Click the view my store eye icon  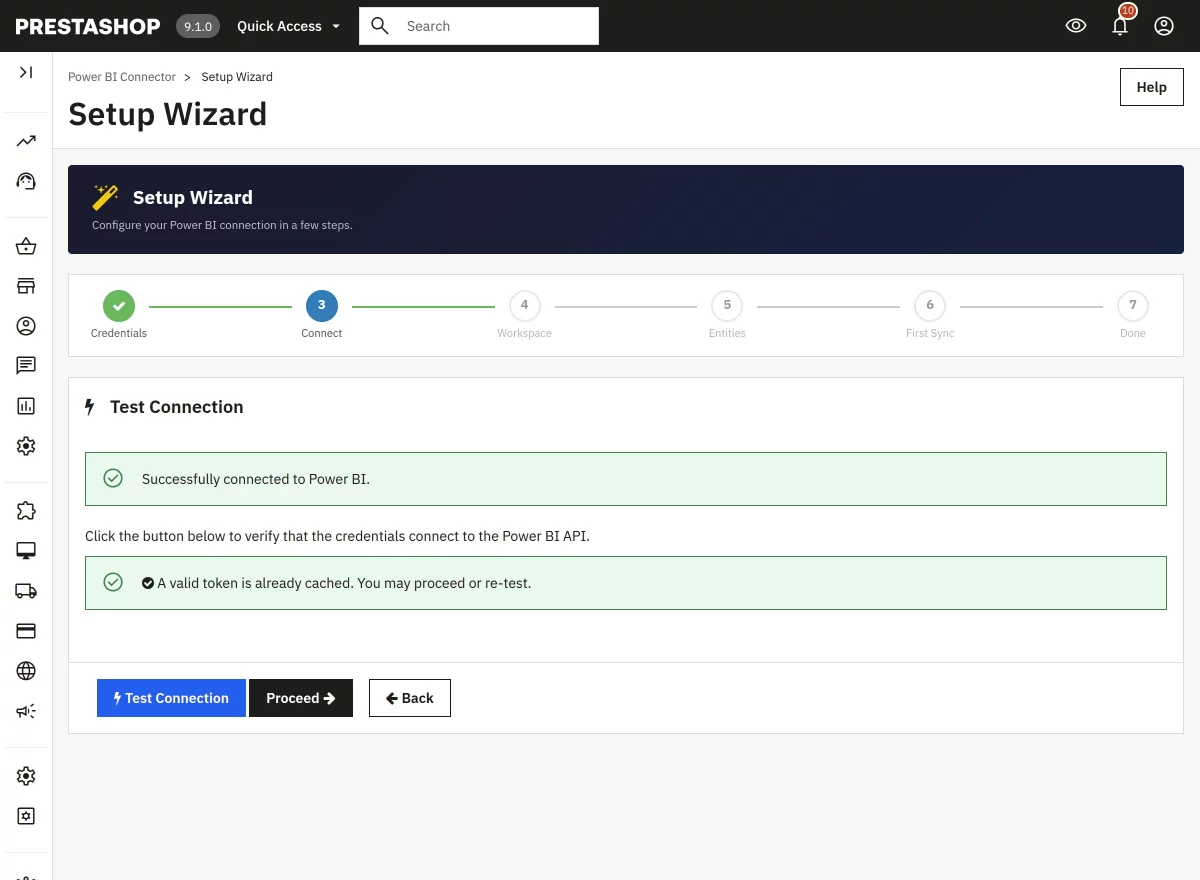(x=1076, y=26)
